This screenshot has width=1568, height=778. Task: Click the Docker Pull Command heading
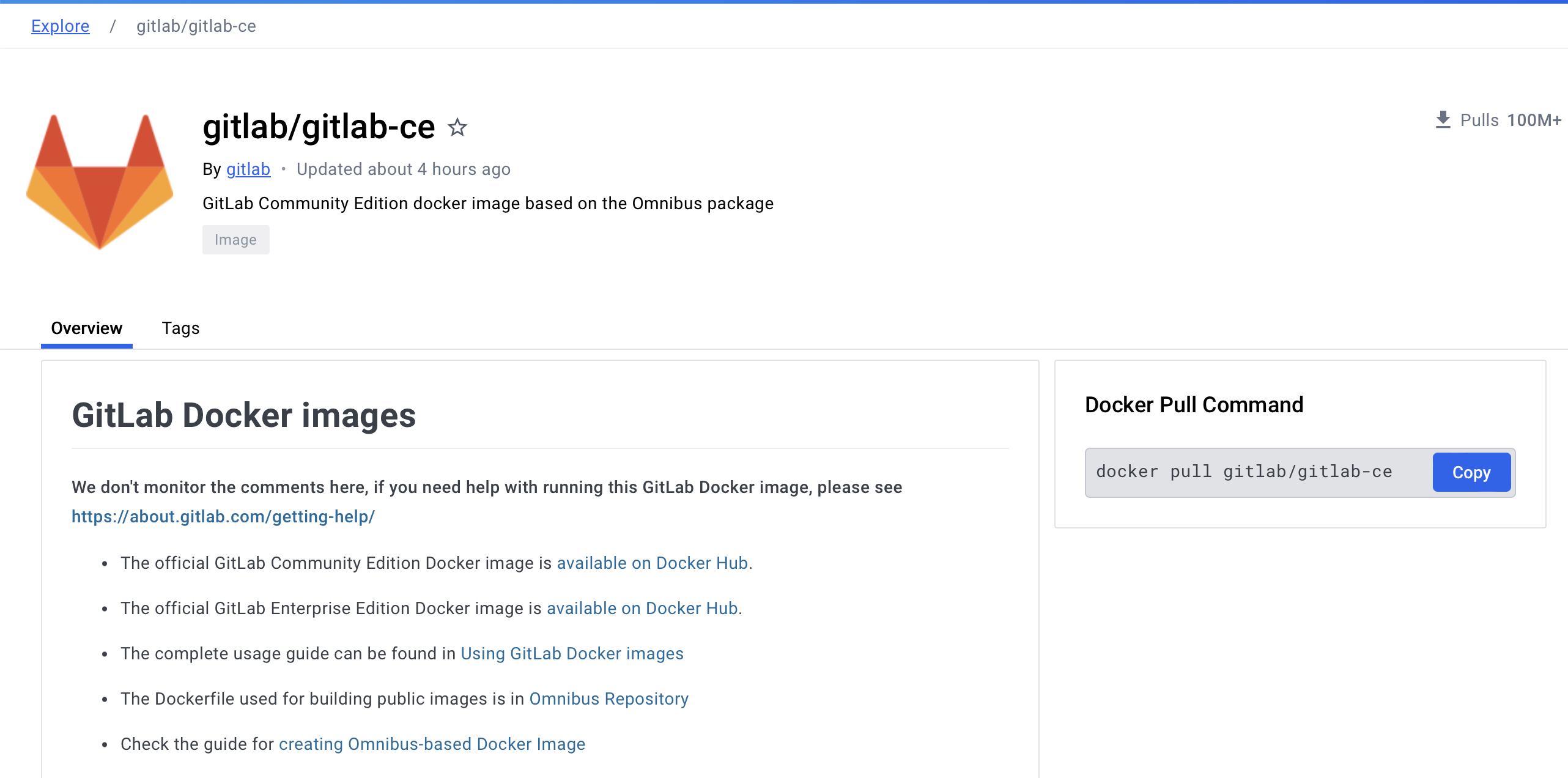[x=1194, y=405]
